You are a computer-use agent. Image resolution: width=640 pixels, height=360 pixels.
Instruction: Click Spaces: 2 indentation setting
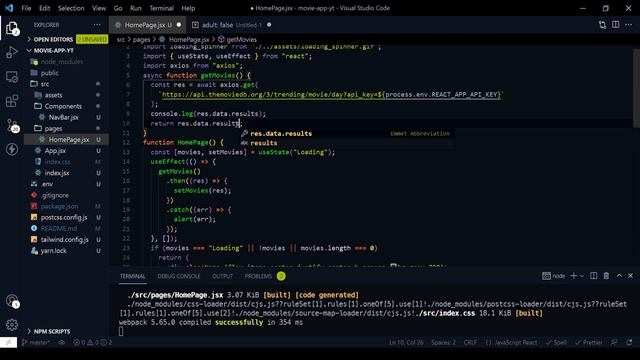[x=443, y=342]
